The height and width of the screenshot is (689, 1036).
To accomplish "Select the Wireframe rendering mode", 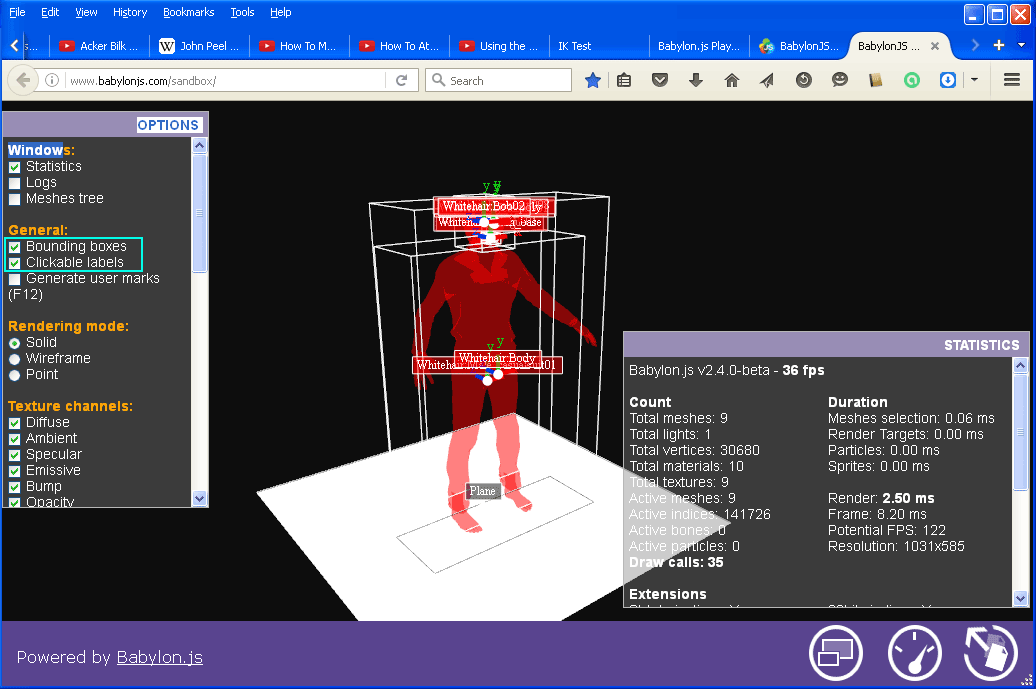I will 15,359.
